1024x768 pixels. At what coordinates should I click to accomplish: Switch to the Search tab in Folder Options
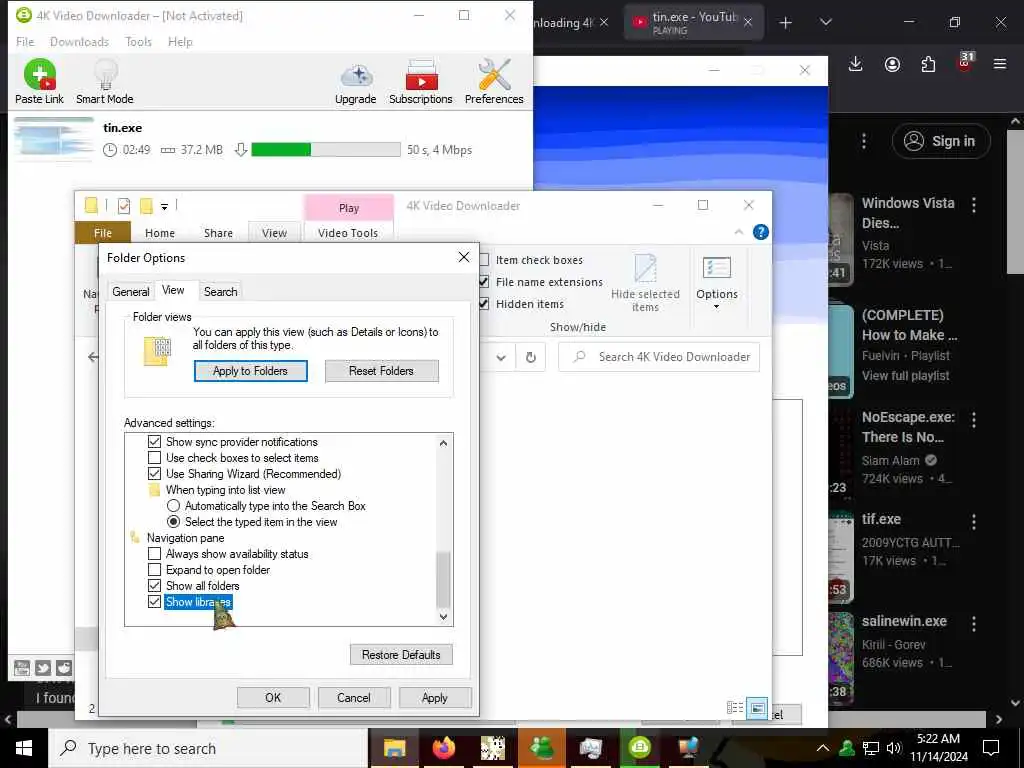(221, 292)
